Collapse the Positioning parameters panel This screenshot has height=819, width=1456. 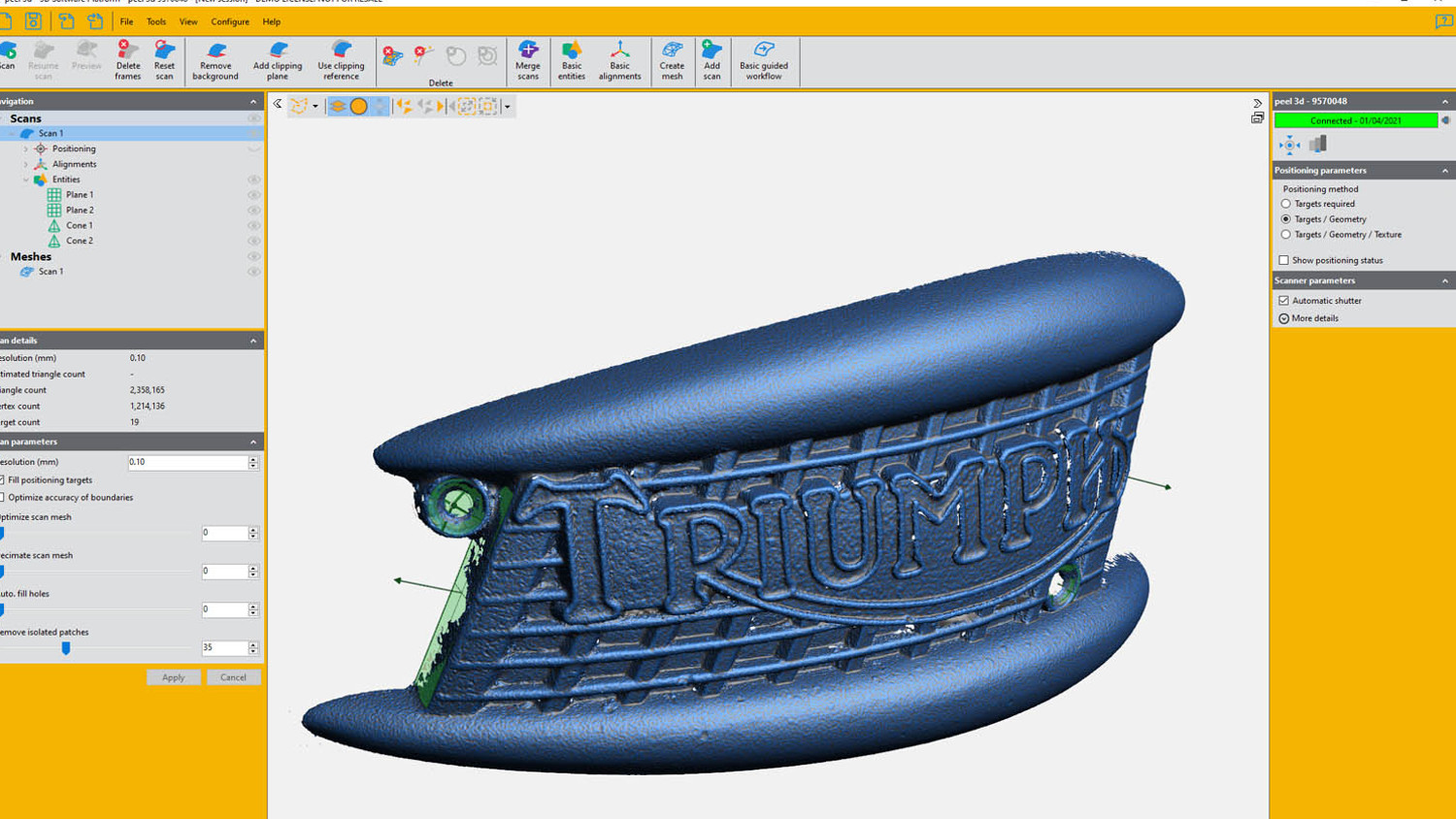[1444, 171]
